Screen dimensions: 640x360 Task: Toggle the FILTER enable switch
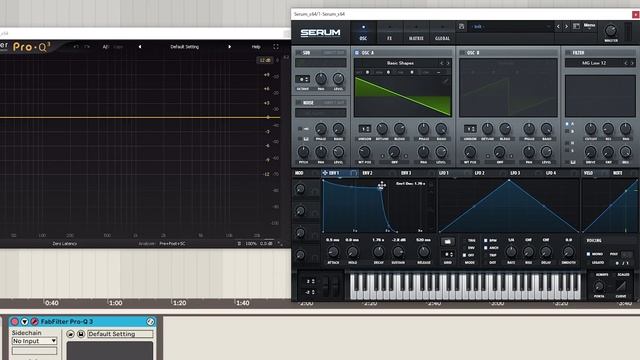coord(568,53)
